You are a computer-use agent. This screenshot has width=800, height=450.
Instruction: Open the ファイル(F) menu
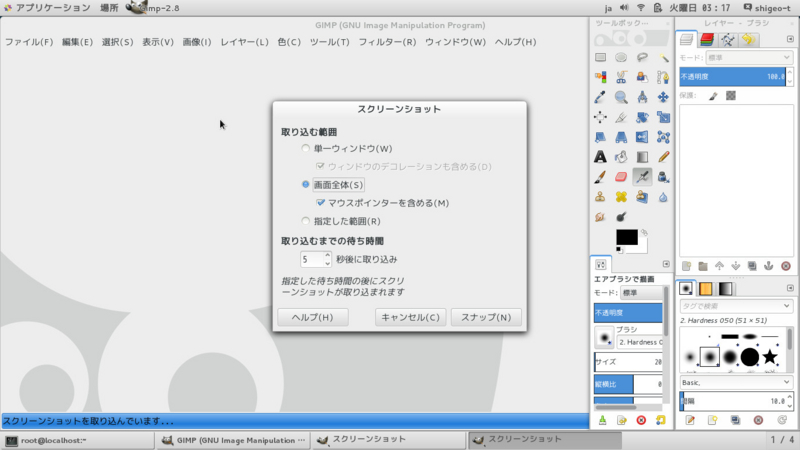tap(29, 42)
